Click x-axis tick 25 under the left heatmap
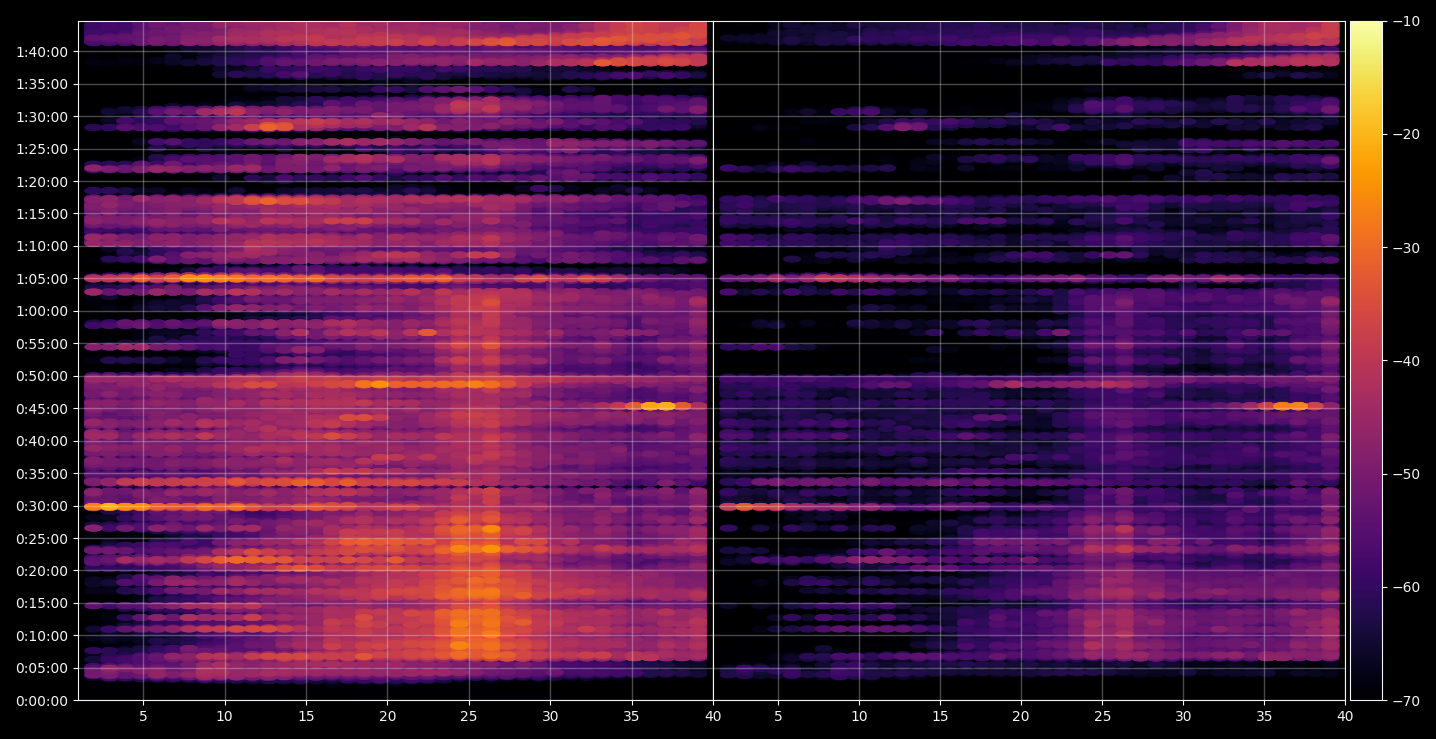This screenshot has width=1436, height=739. pyautogui.click(x=468, y=717)
